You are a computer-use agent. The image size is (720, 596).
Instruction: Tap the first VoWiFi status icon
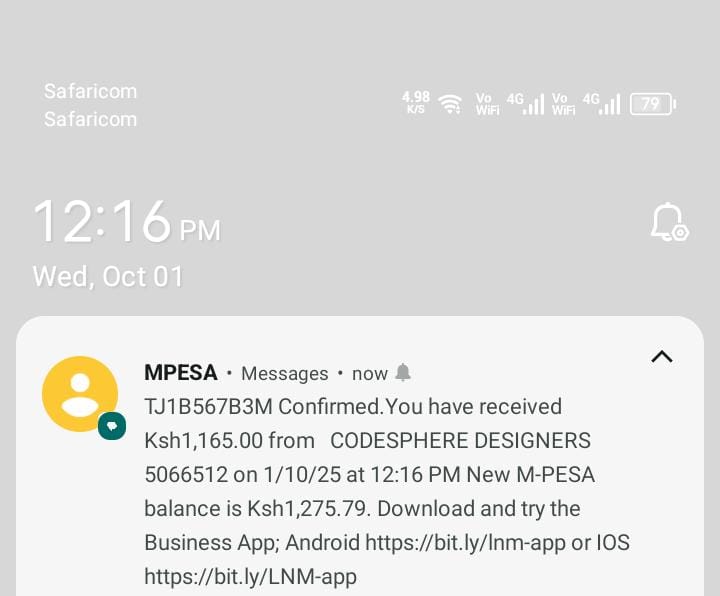coord(487,103)
